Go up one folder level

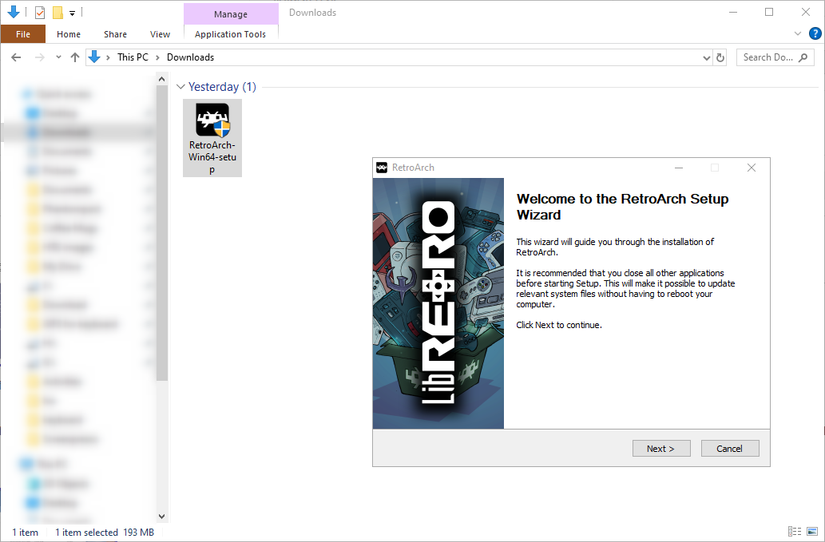pos(75,57)
